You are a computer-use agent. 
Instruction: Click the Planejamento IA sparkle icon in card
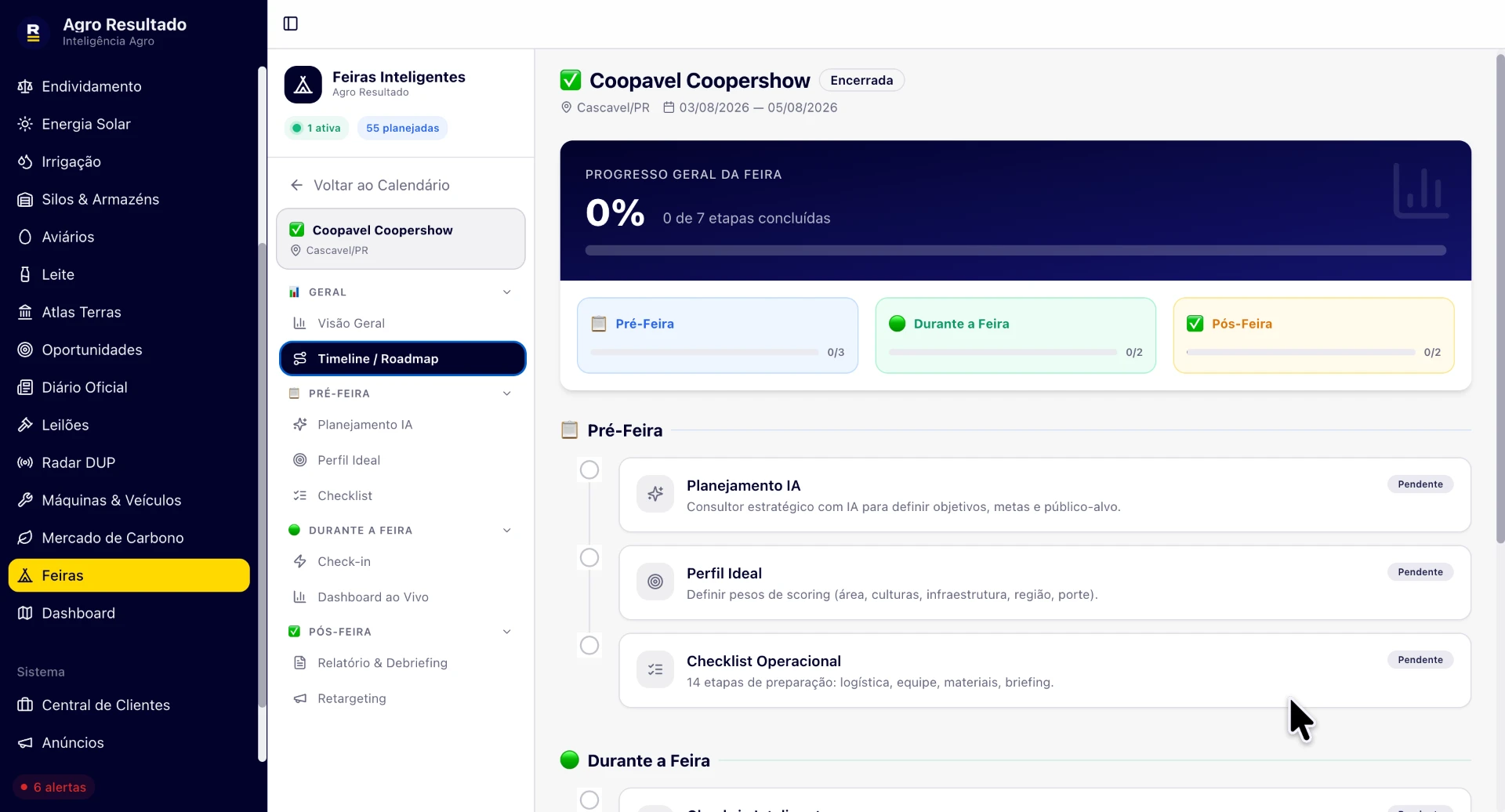click(655, 494)
